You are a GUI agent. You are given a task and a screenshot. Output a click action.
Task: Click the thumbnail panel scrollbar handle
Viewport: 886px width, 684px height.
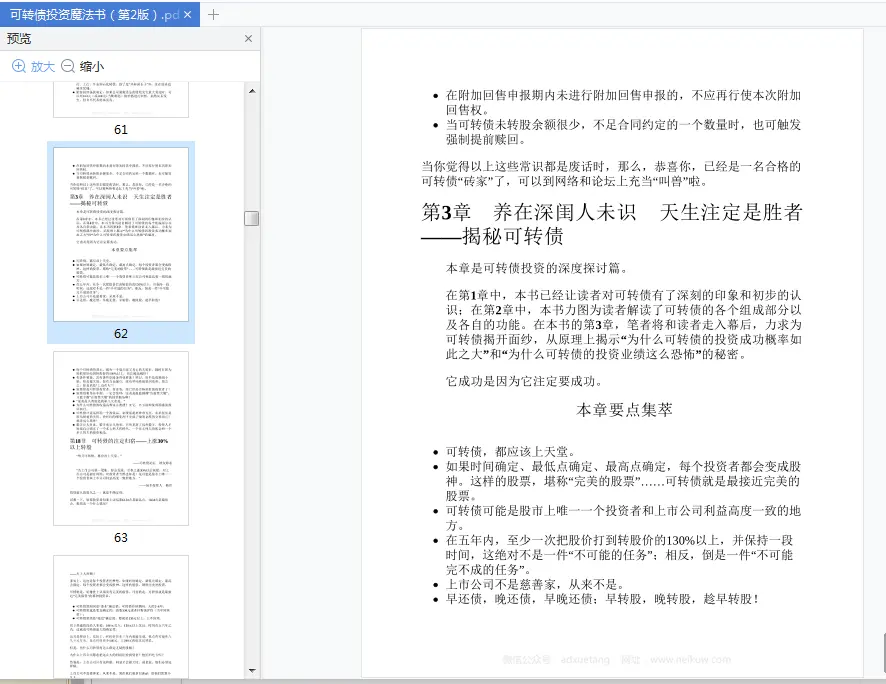click(251, 218)
